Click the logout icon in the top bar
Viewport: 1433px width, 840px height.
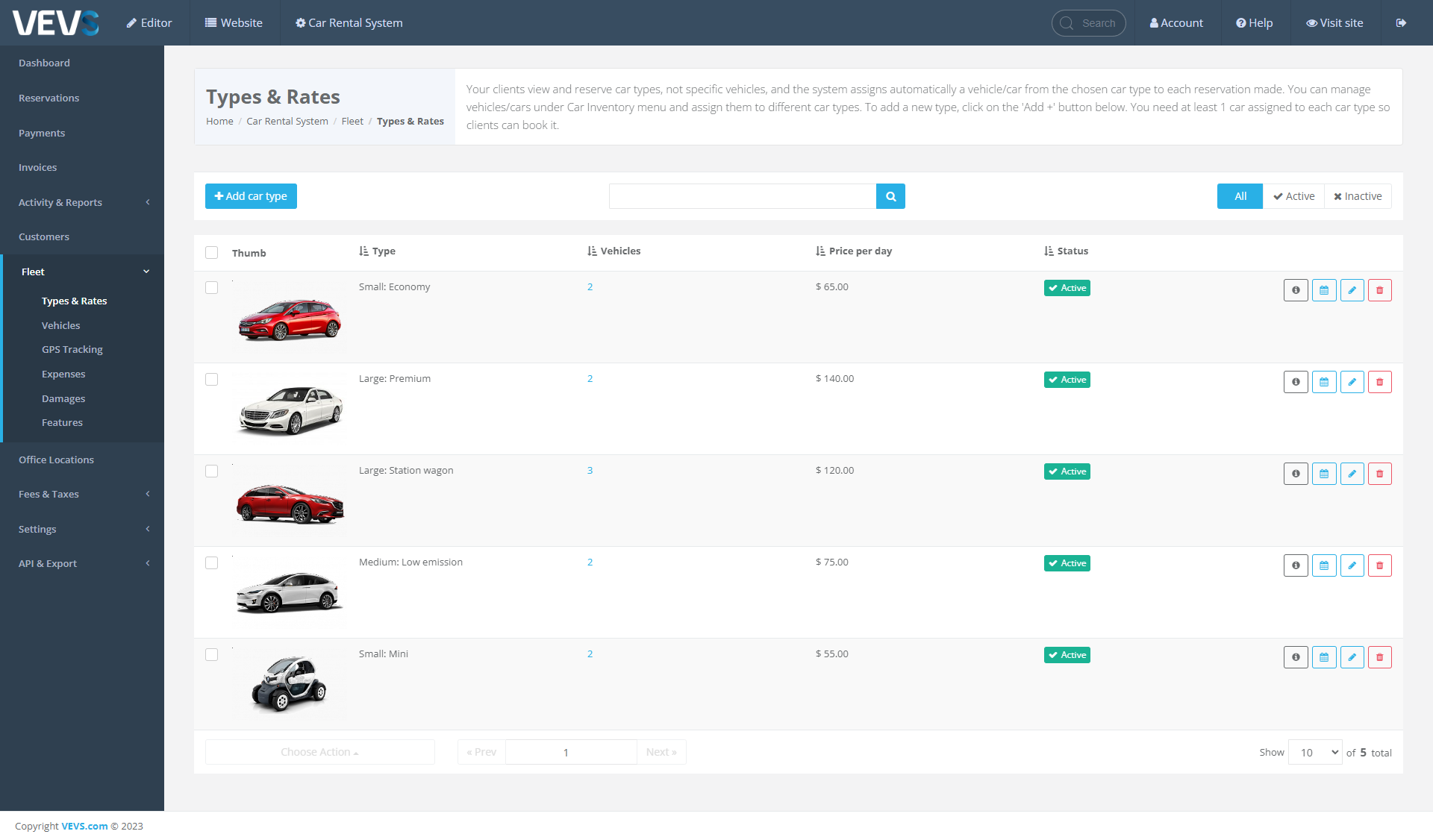1401,23
